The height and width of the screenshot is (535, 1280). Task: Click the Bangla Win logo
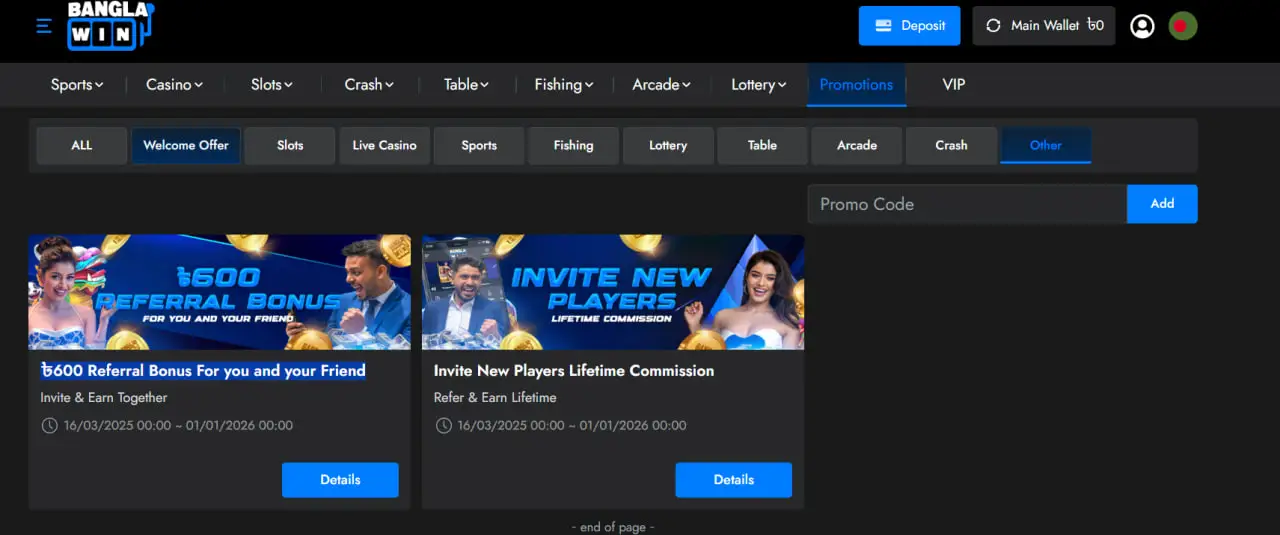tap(109, 26)
